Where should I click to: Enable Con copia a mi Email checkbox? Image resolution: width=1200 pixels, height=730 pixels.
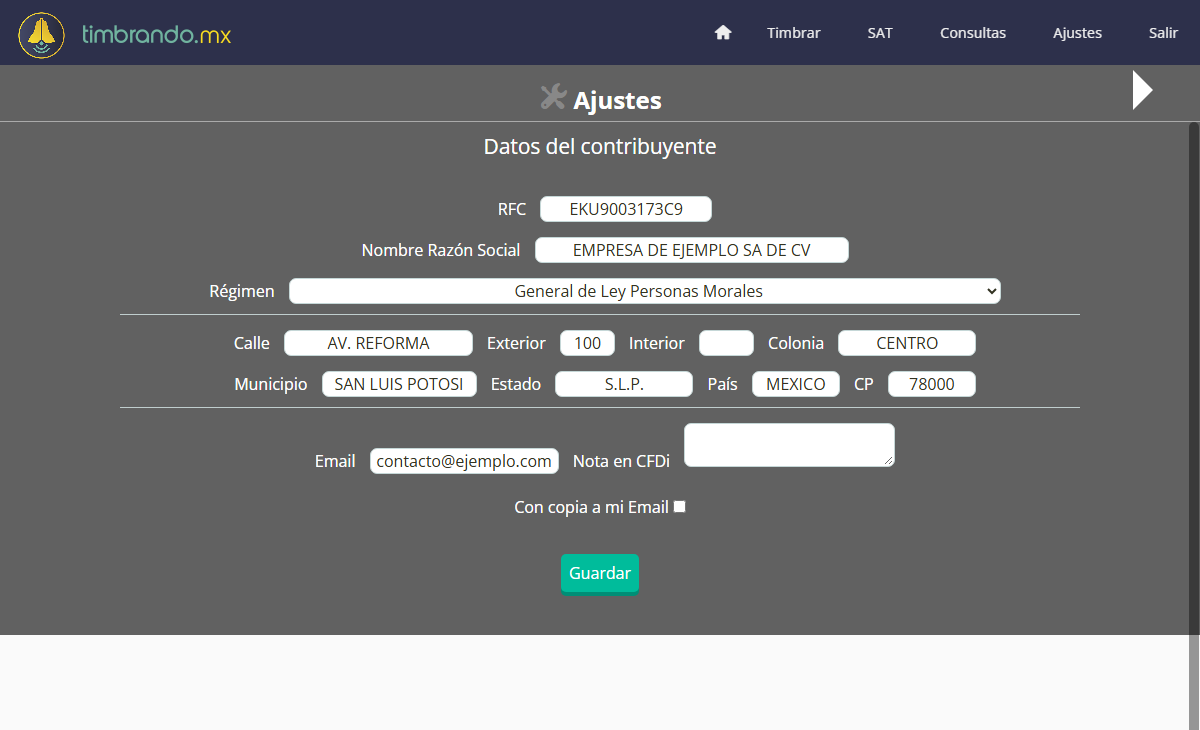[x=680, y=507]
